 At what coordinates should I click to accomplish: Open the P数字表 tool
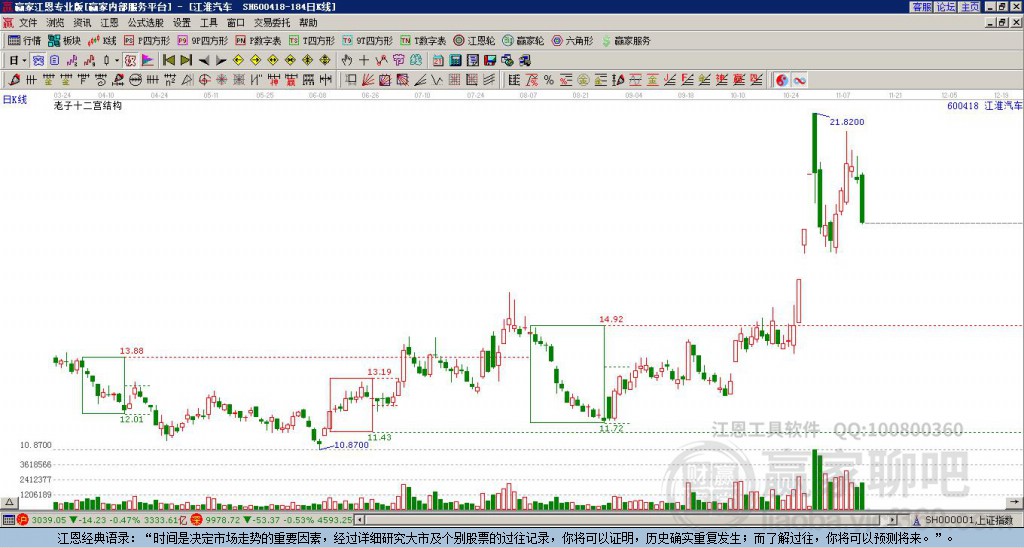point(258,40)
